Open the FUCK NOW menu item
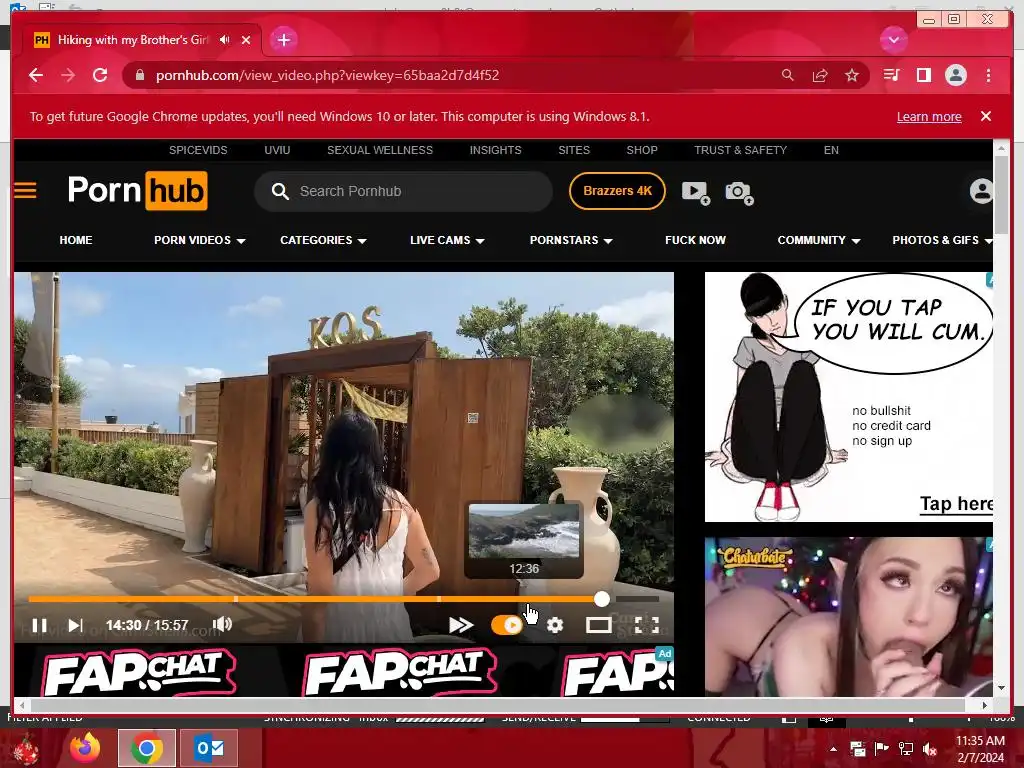Screen dimensions: 1024x768 pos(696,240)
